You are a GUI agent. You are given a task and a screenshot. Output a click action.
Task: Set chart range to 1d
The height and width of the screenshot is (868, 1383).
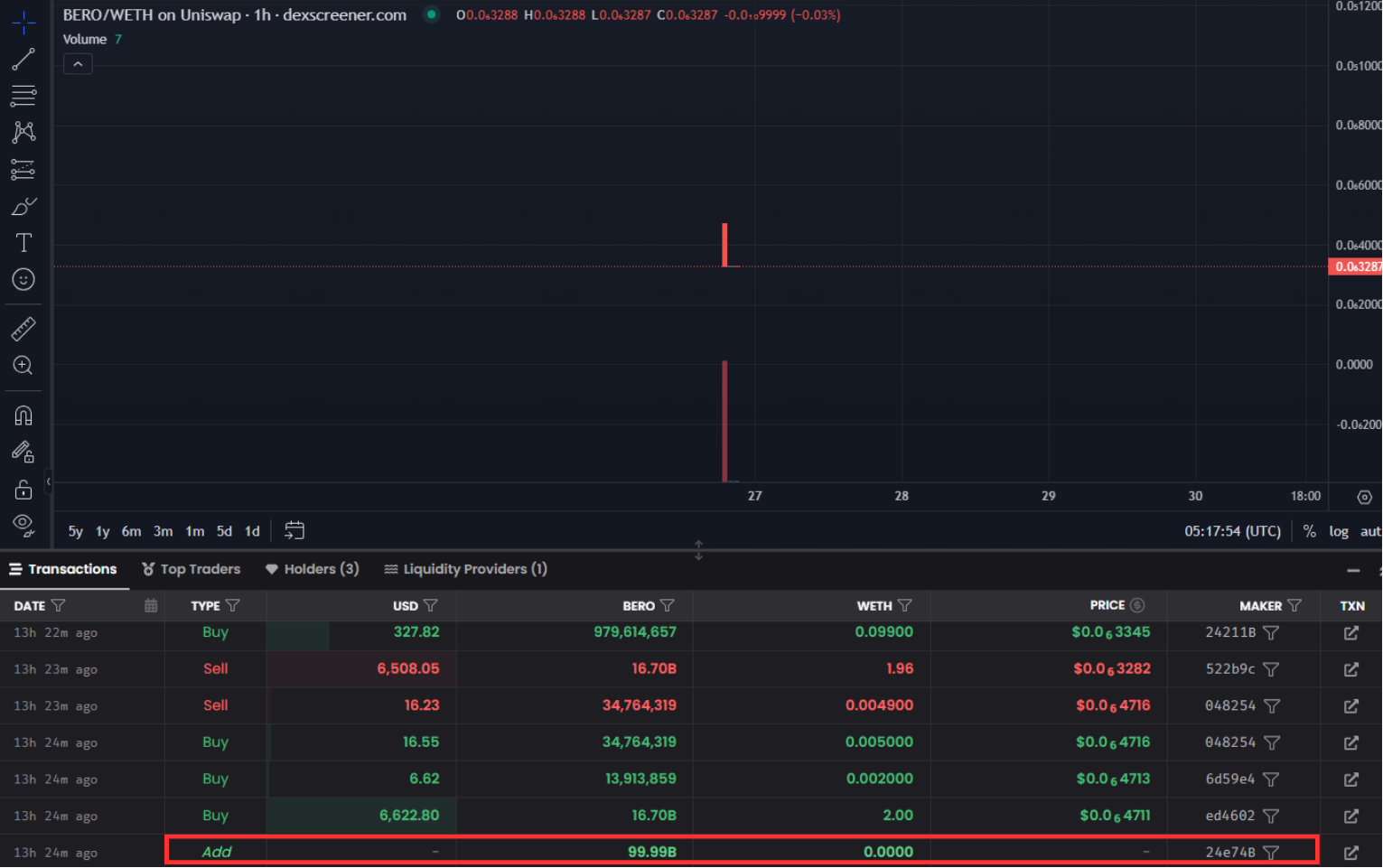(x=253, y=531)
